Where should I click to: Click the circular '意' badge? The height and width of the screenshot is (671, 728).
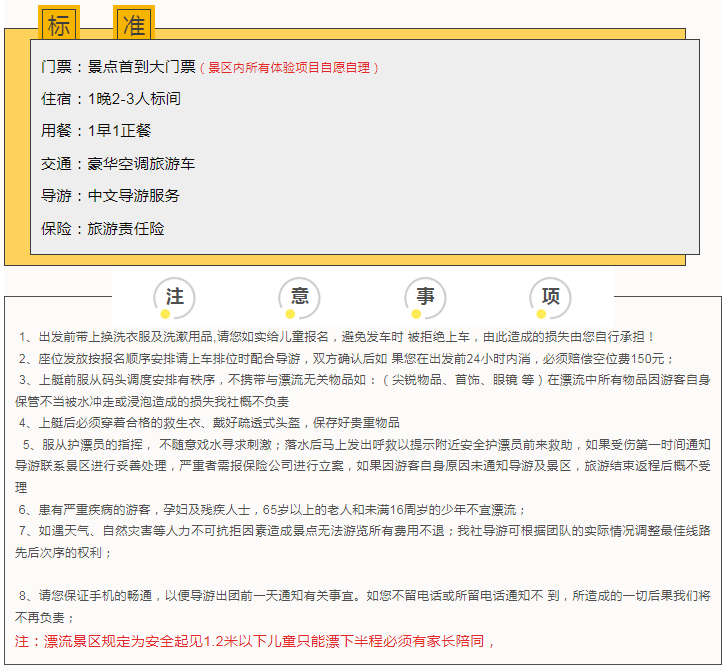tap(299, 298)
